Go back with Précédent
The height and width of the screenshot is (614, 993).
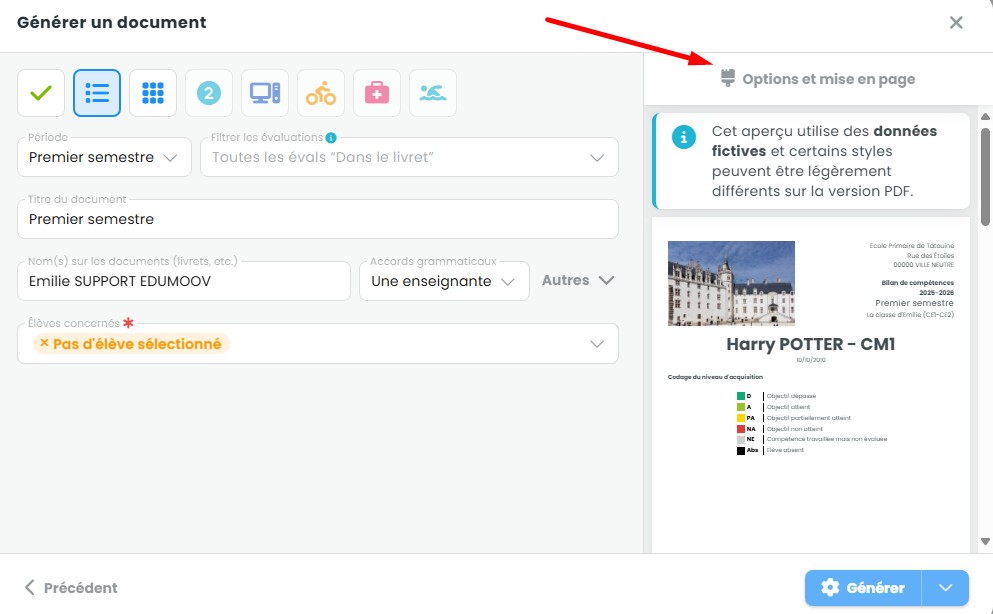click(x=71, y=588)
